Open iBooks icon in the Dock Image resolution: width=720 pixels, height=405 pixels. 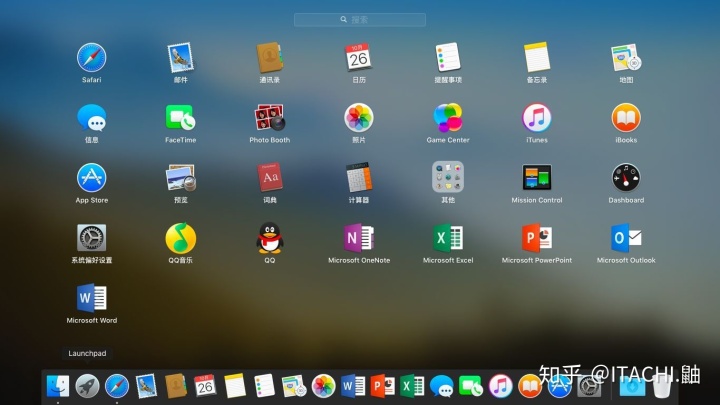[529, 386]
